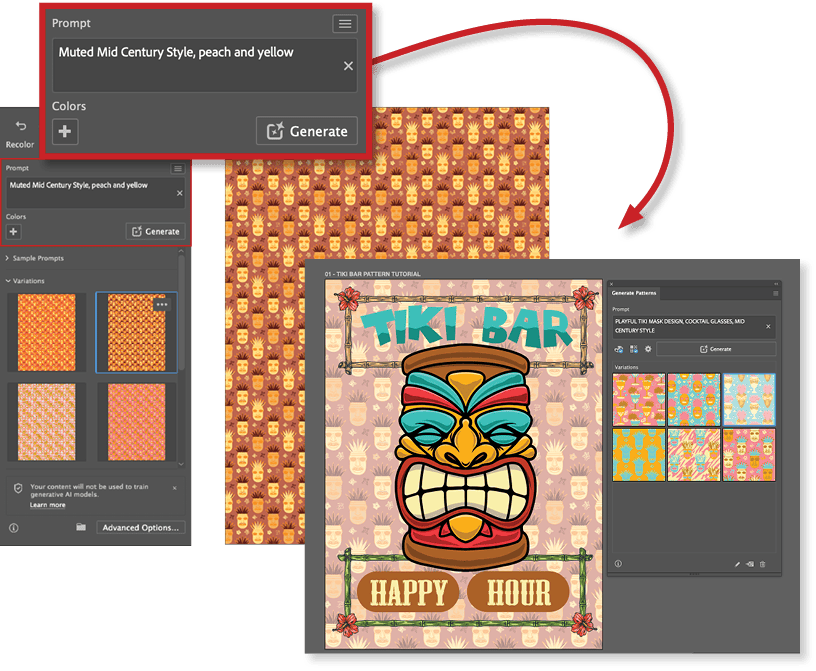Open the Learn more link
This screenshot has height=671, width=816.
(47, 505)
